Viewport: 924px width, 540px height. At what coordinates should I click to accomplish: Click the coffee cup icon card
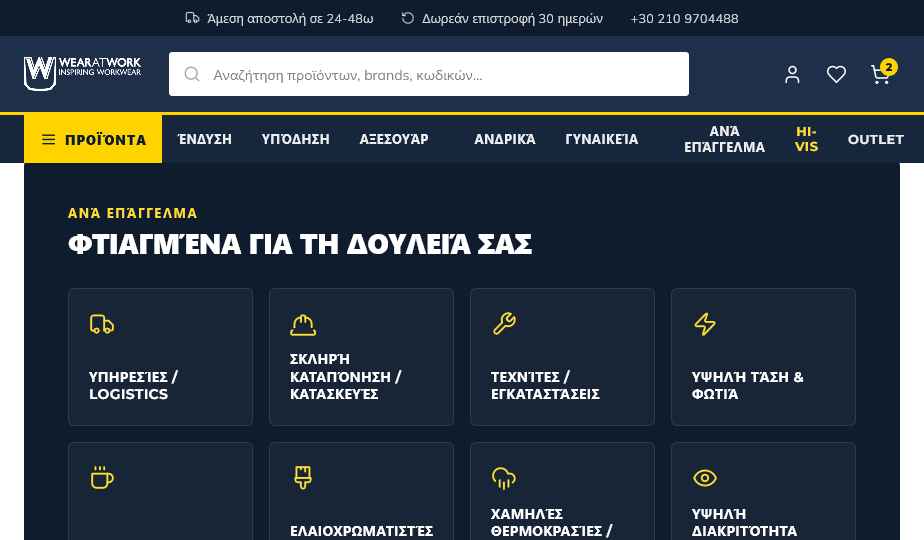pyautogui.click(x=160, y=491)
